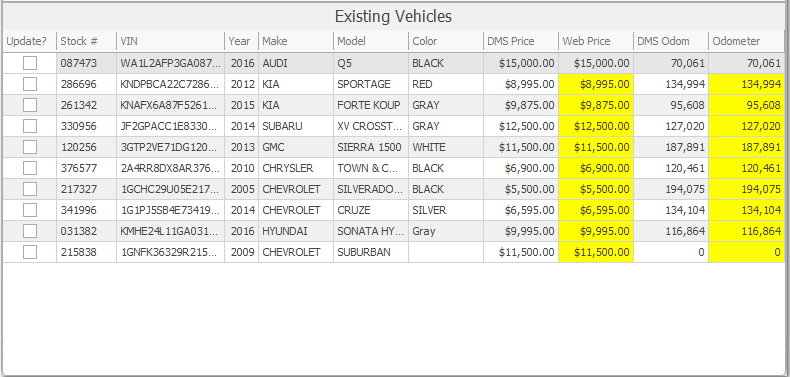
Task: Click stock number 215838
Action: click(x=86, y=252)
